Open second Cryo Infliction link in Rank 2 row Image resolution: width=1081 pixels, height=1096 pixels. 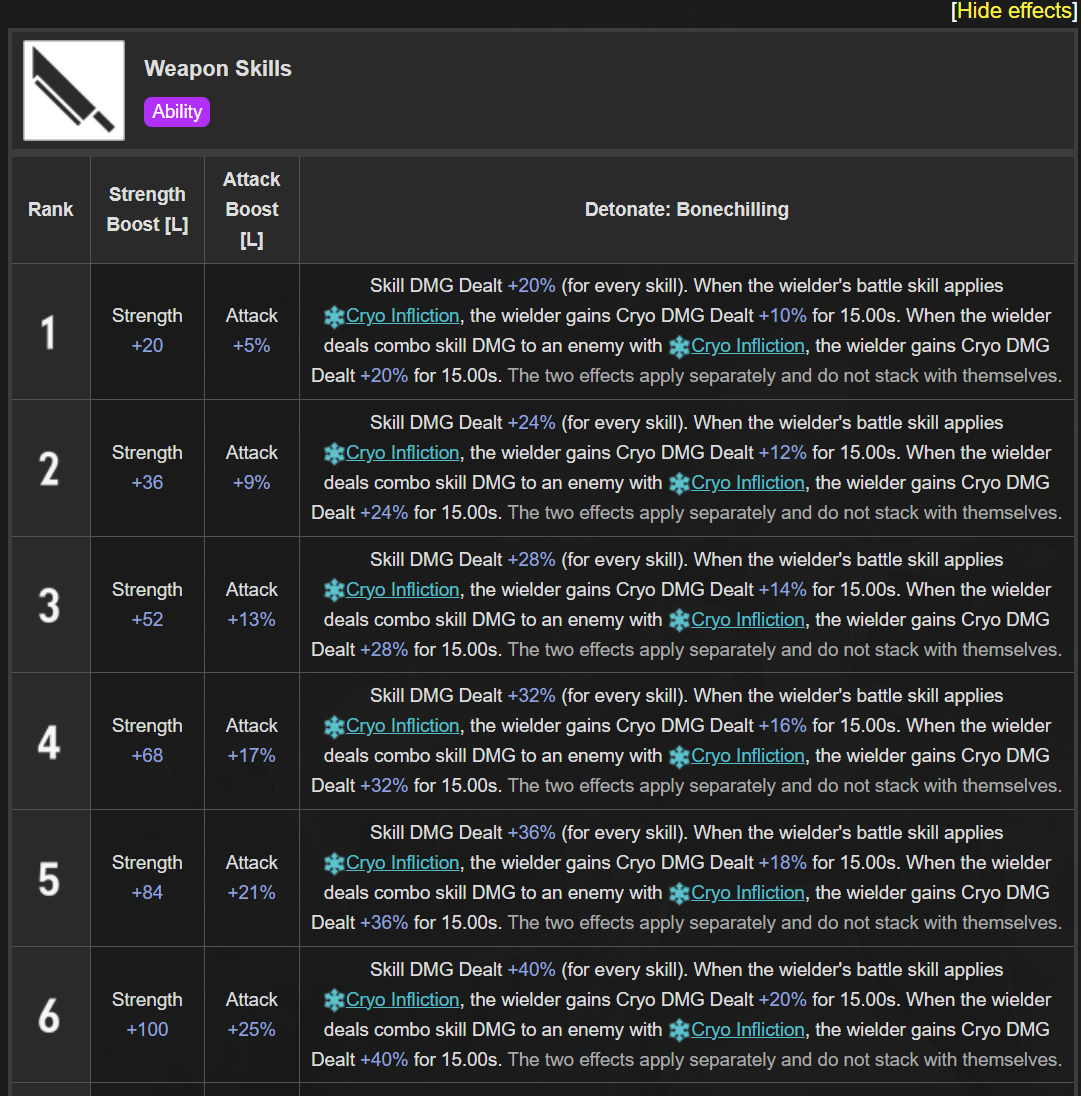[x=747, y=483]
